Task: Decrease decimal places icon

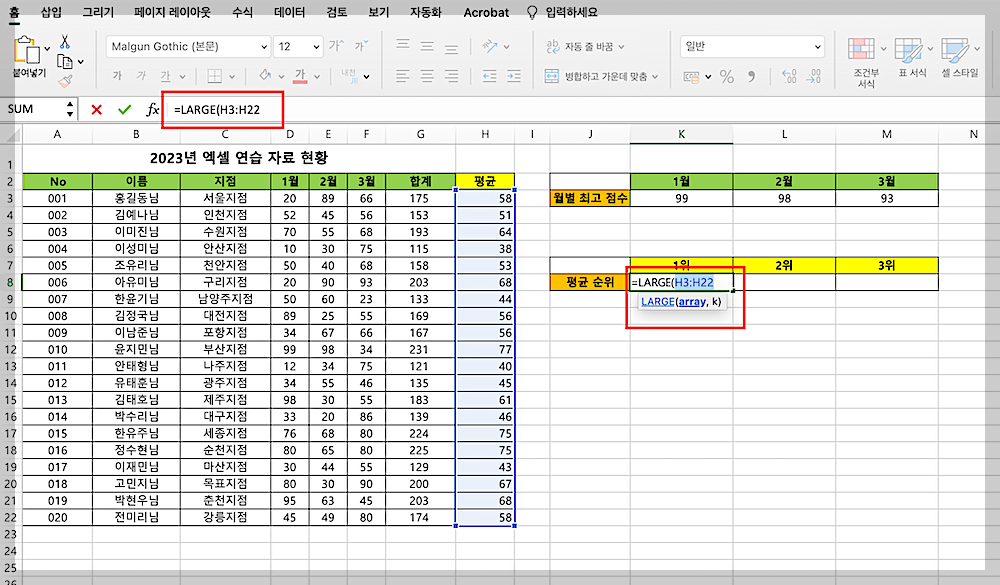Action: click(x=814, y=77)
